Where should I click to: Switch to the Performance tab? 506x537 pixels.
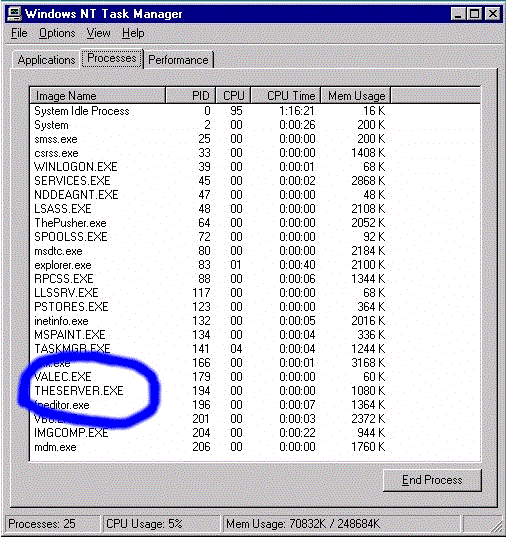(178, 60)
